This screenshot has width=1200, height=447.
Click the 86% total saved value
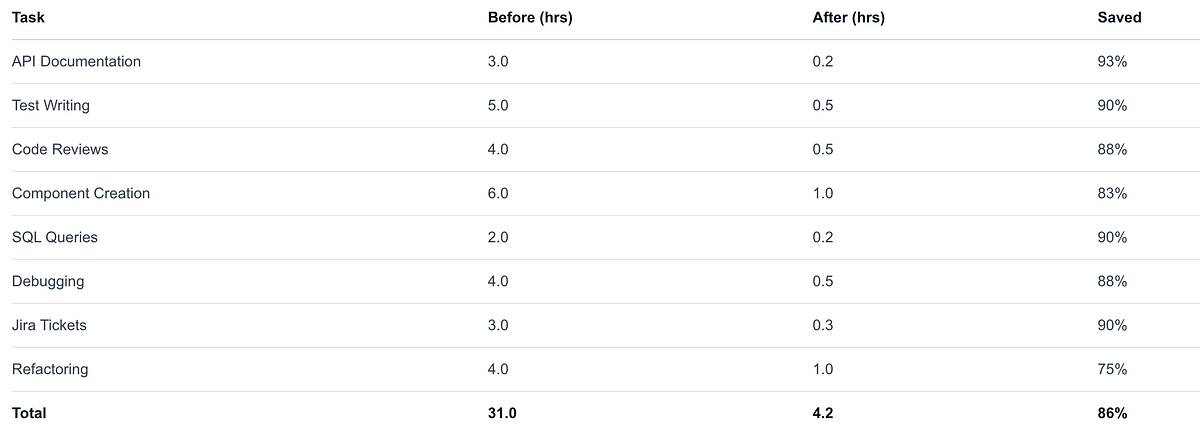[x=1113, y=413]
